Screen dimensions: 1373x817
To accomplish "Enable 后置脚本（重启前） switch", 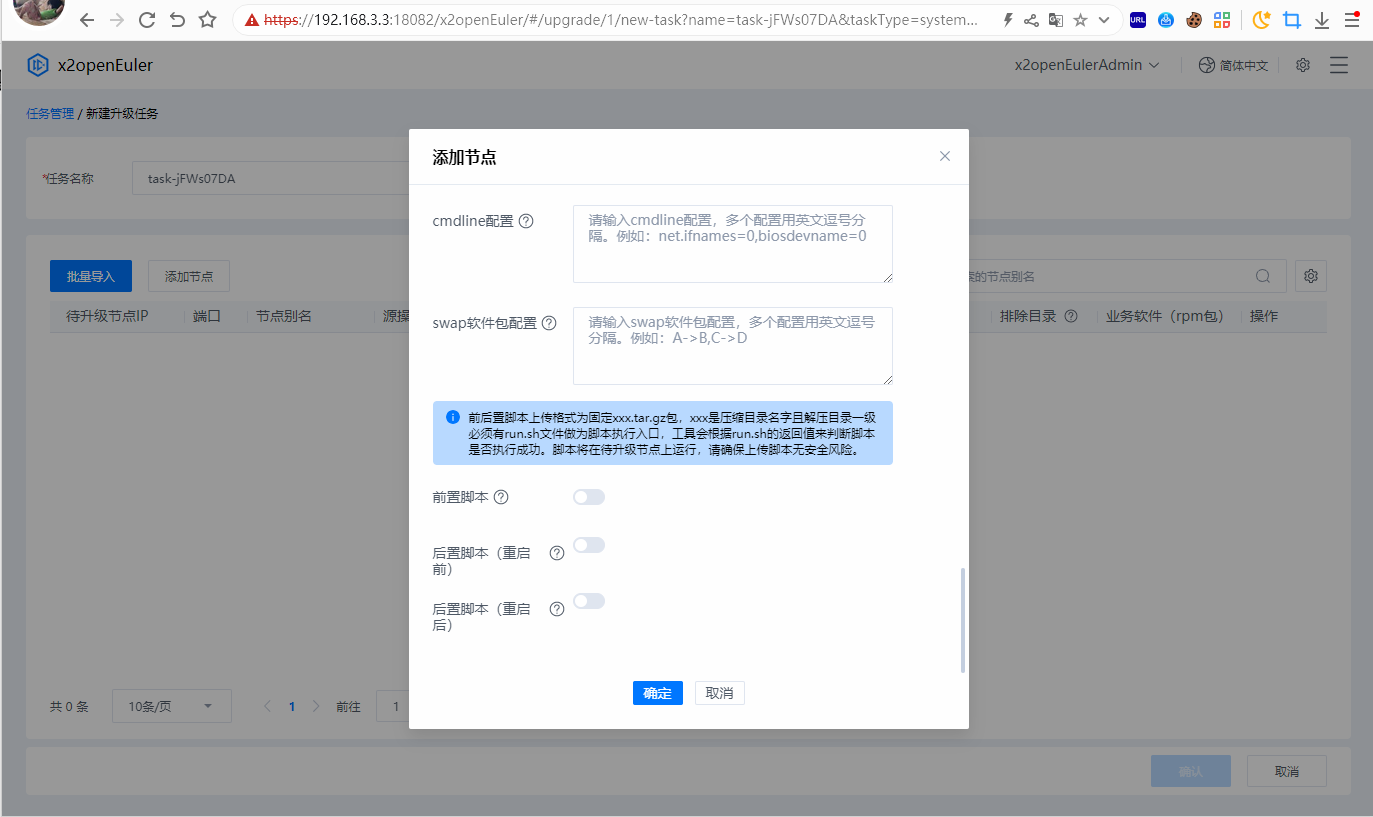I will [589, 545].
